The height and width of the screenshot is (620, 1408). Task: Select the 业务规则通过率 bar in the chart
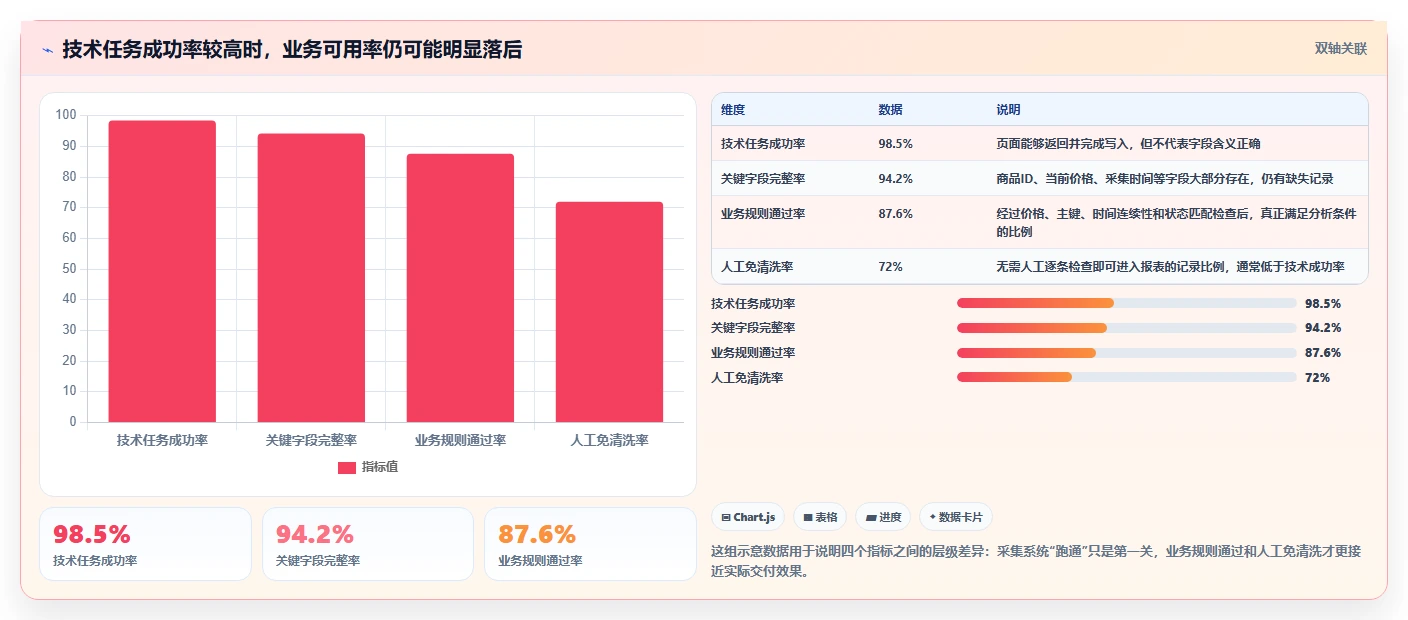click(x=460, y=288)
